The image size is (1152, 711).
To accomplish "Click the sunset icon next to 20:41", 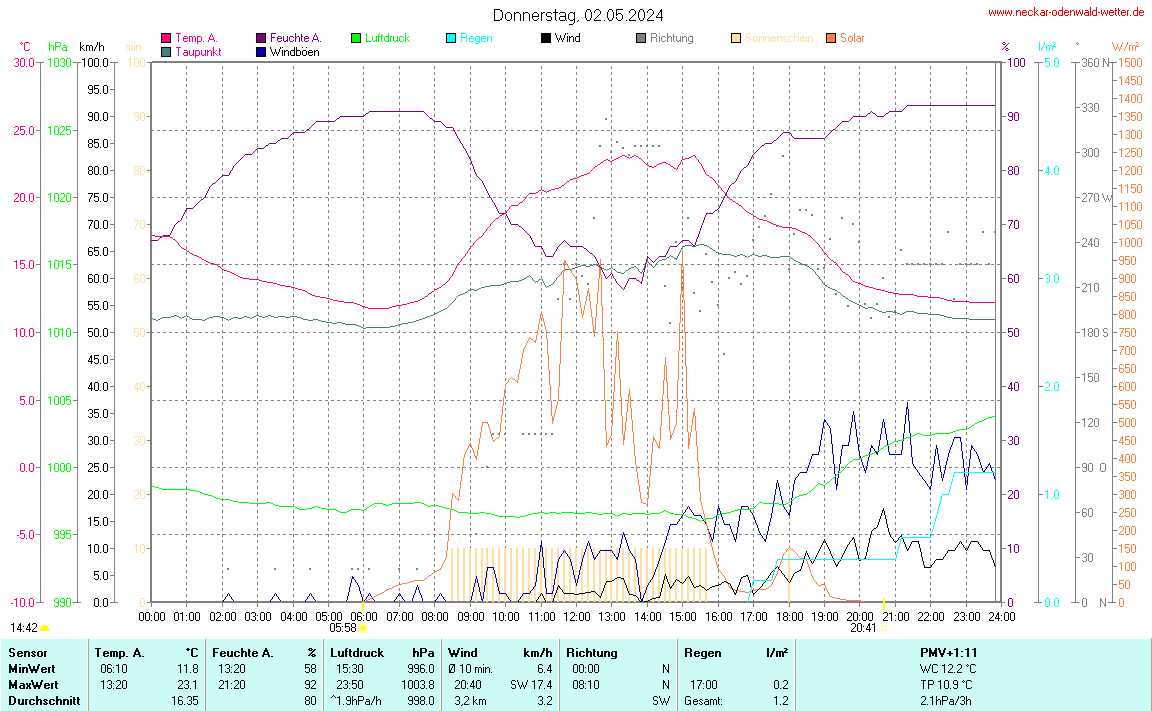I will tap(884, 628).
